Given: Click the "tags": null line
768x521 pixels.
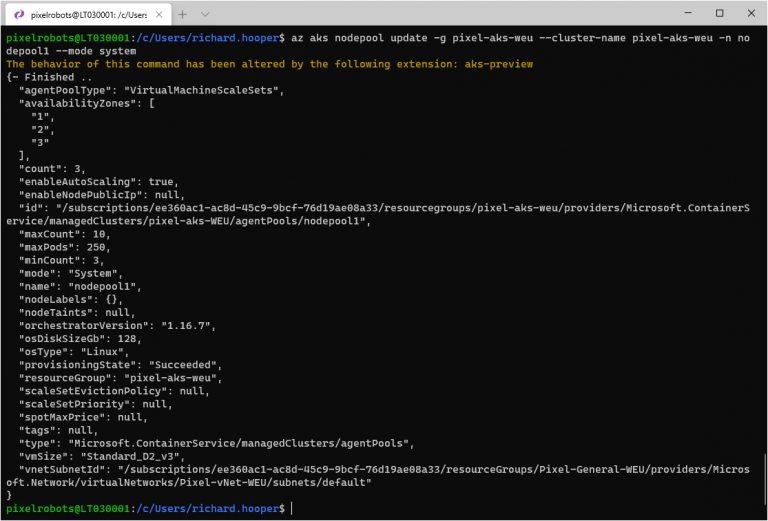Looking at the screenshot, I should point(58,430).
